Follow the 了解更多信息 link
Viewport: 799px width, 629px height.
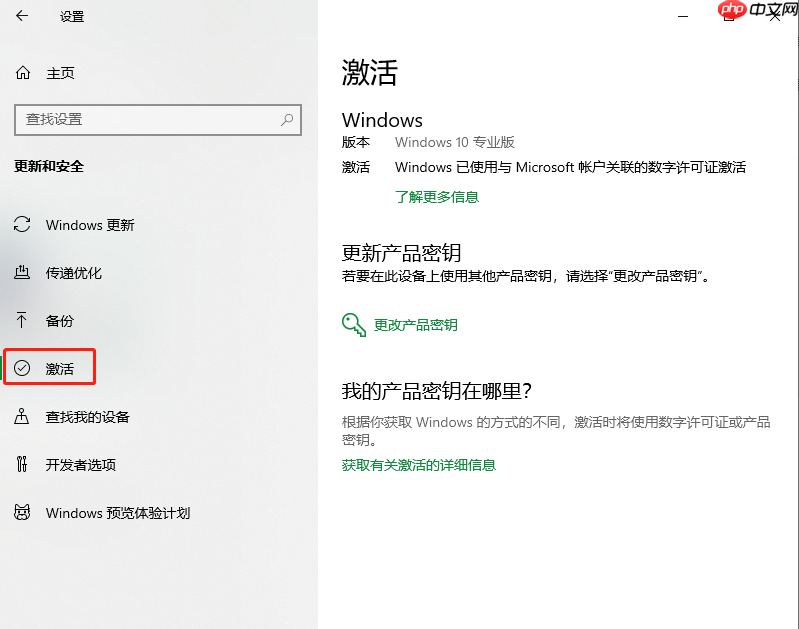coord(437,197)
